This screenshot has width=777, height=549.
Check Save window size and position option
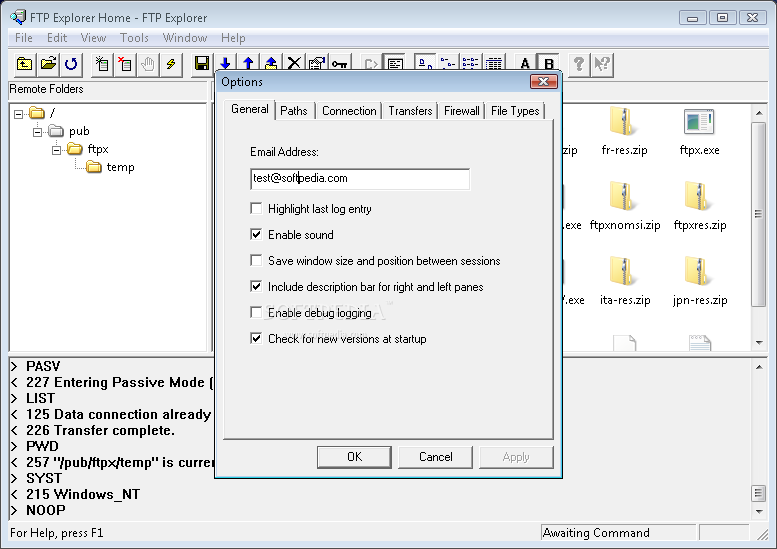[256, 261]
